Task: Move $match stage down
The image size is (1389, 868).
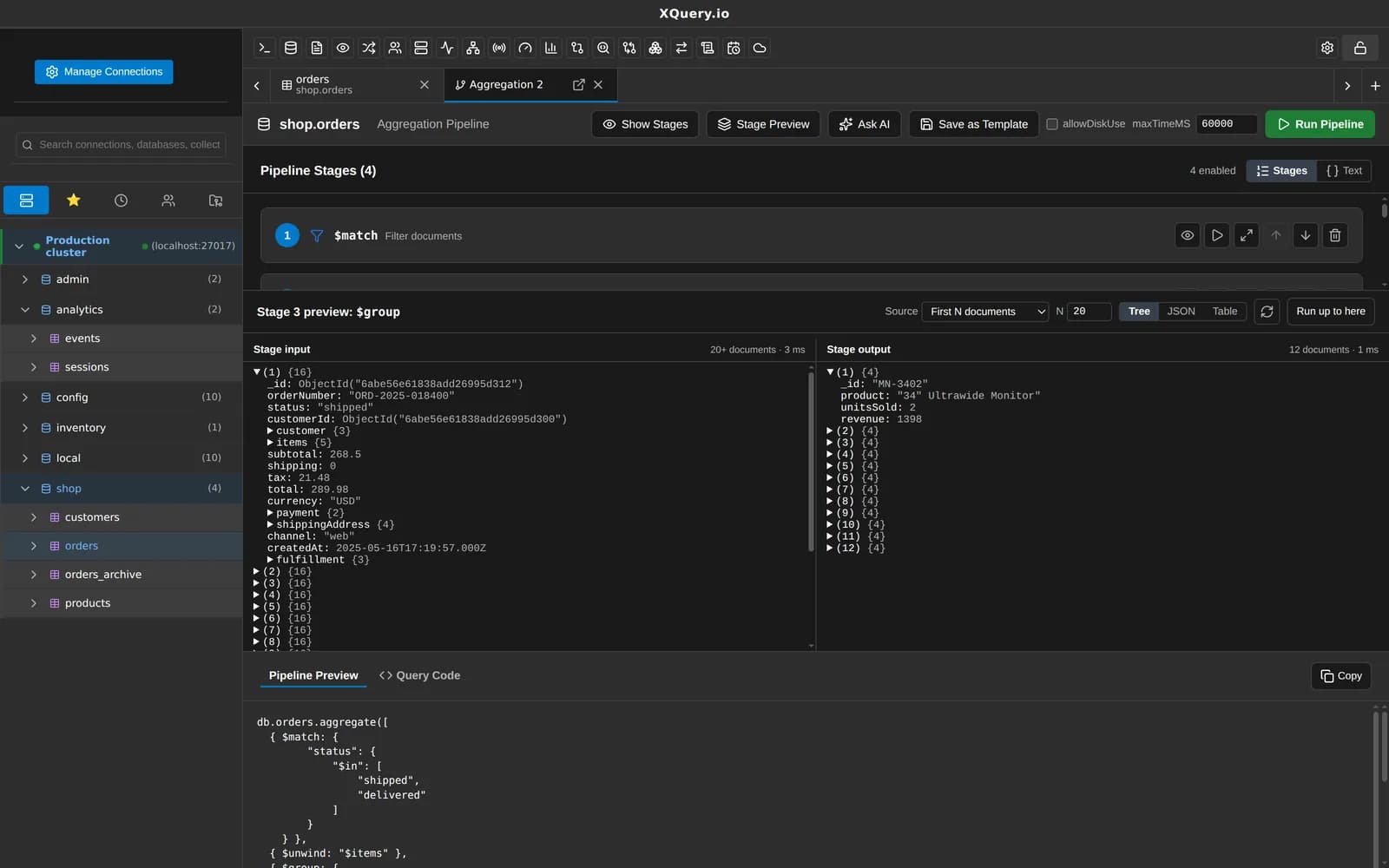Action: (x=1306, y=235)
